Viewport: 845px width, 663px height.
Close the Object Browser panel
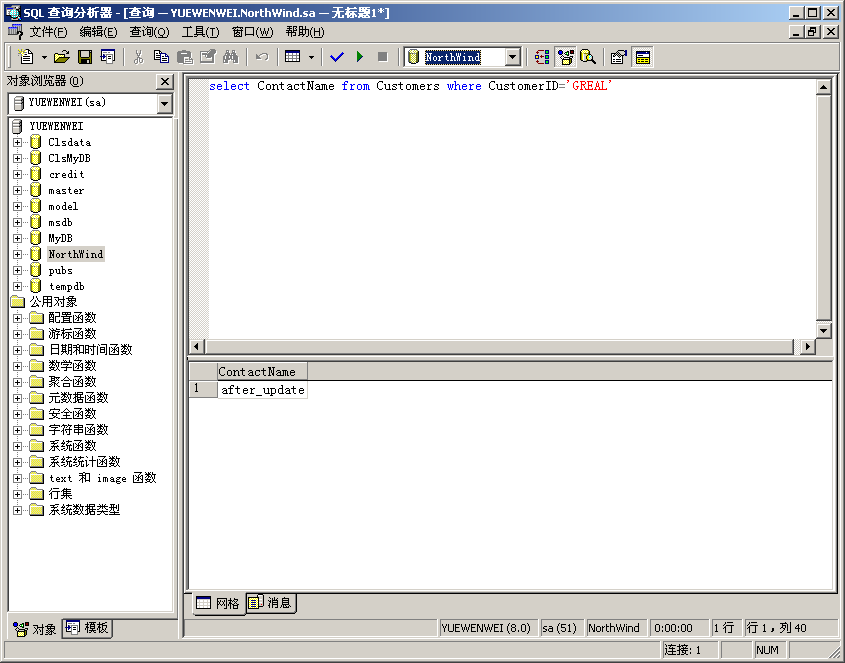[x=165, y=81]
